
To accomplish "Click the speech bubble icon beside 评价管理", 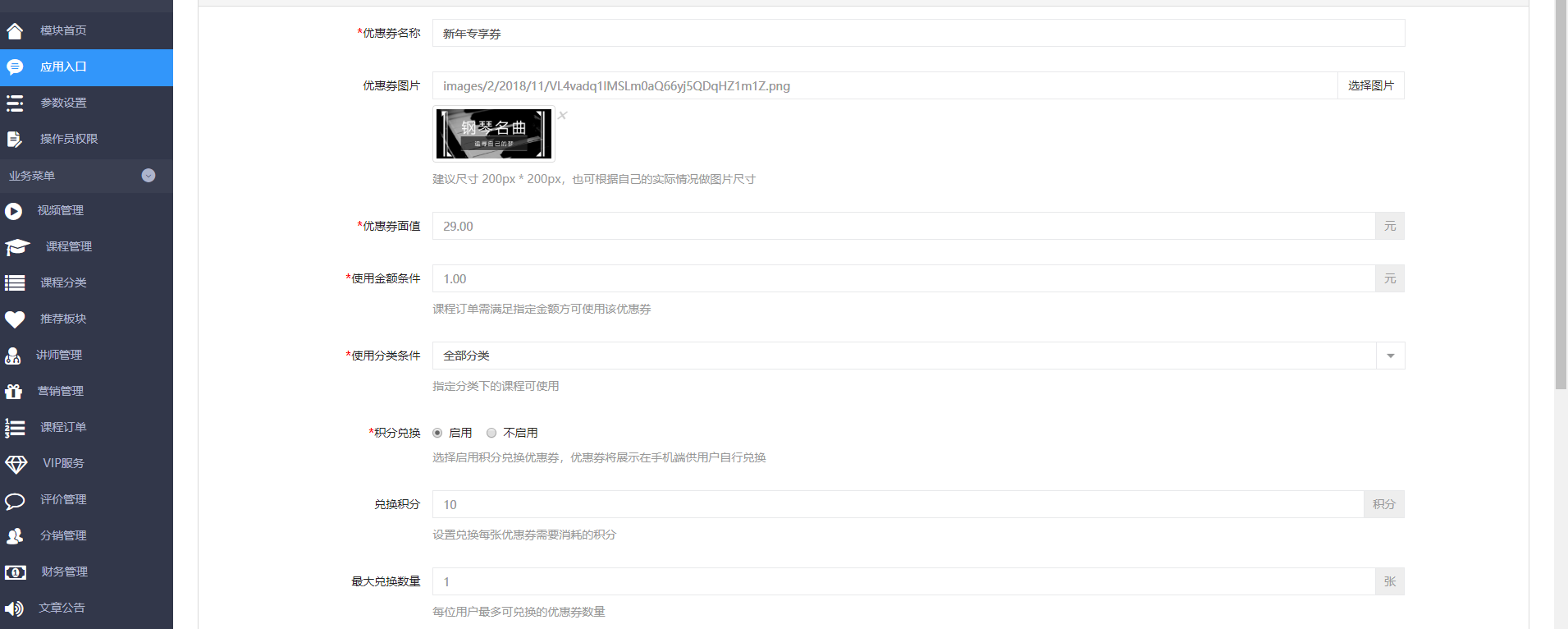I will 15,500.
